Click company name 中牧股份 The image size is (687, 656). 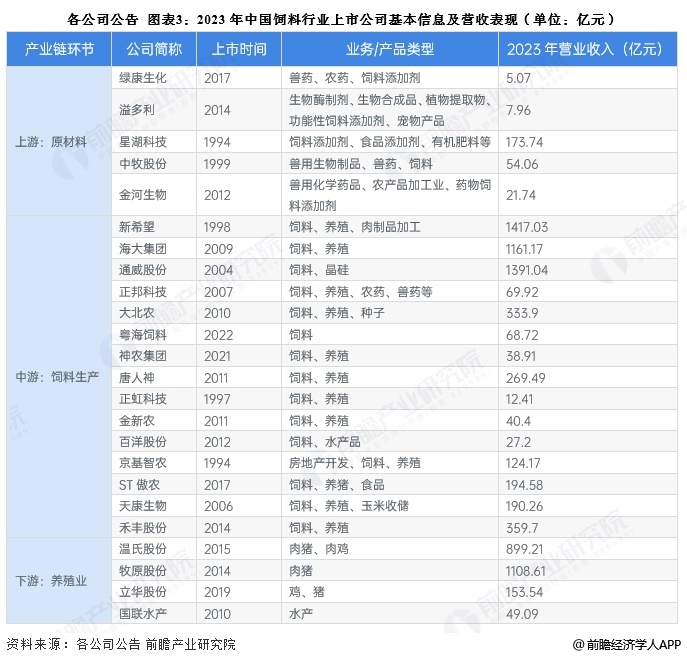[x=143, y=164]
